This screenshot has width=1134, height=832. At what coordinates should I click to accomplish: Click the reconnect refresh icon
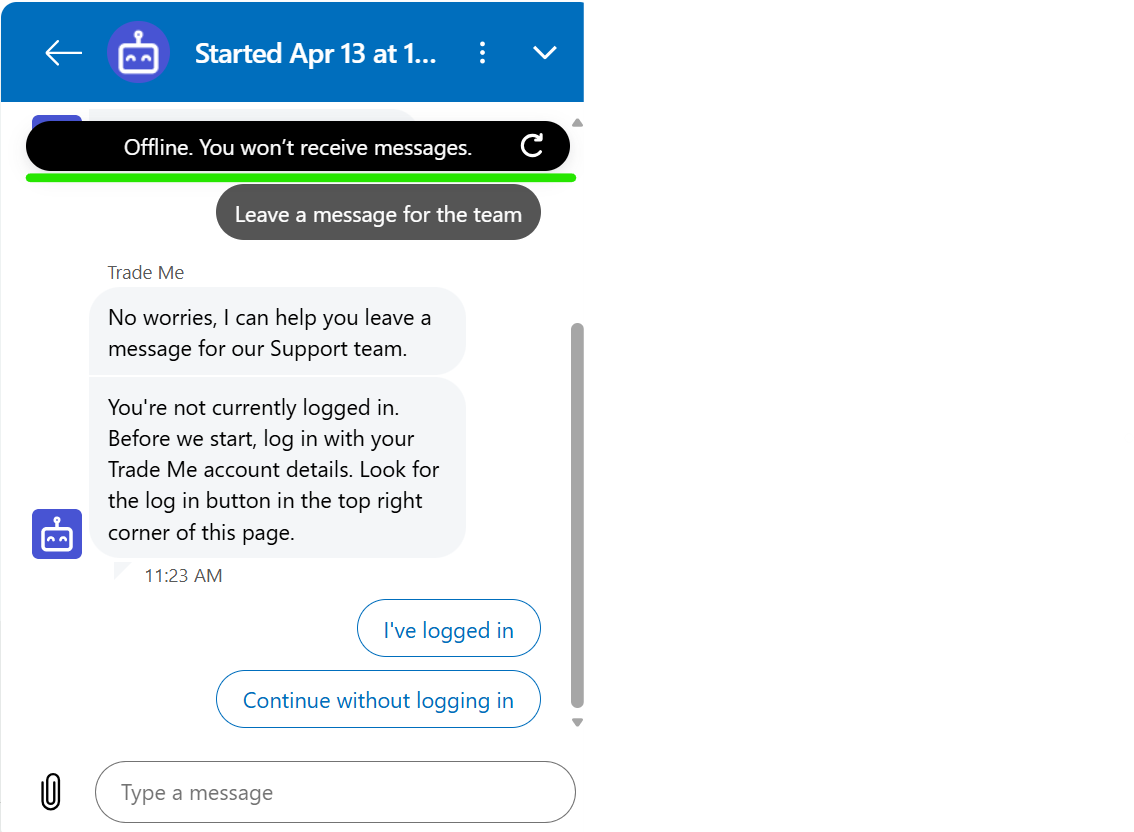coord(532,147)
